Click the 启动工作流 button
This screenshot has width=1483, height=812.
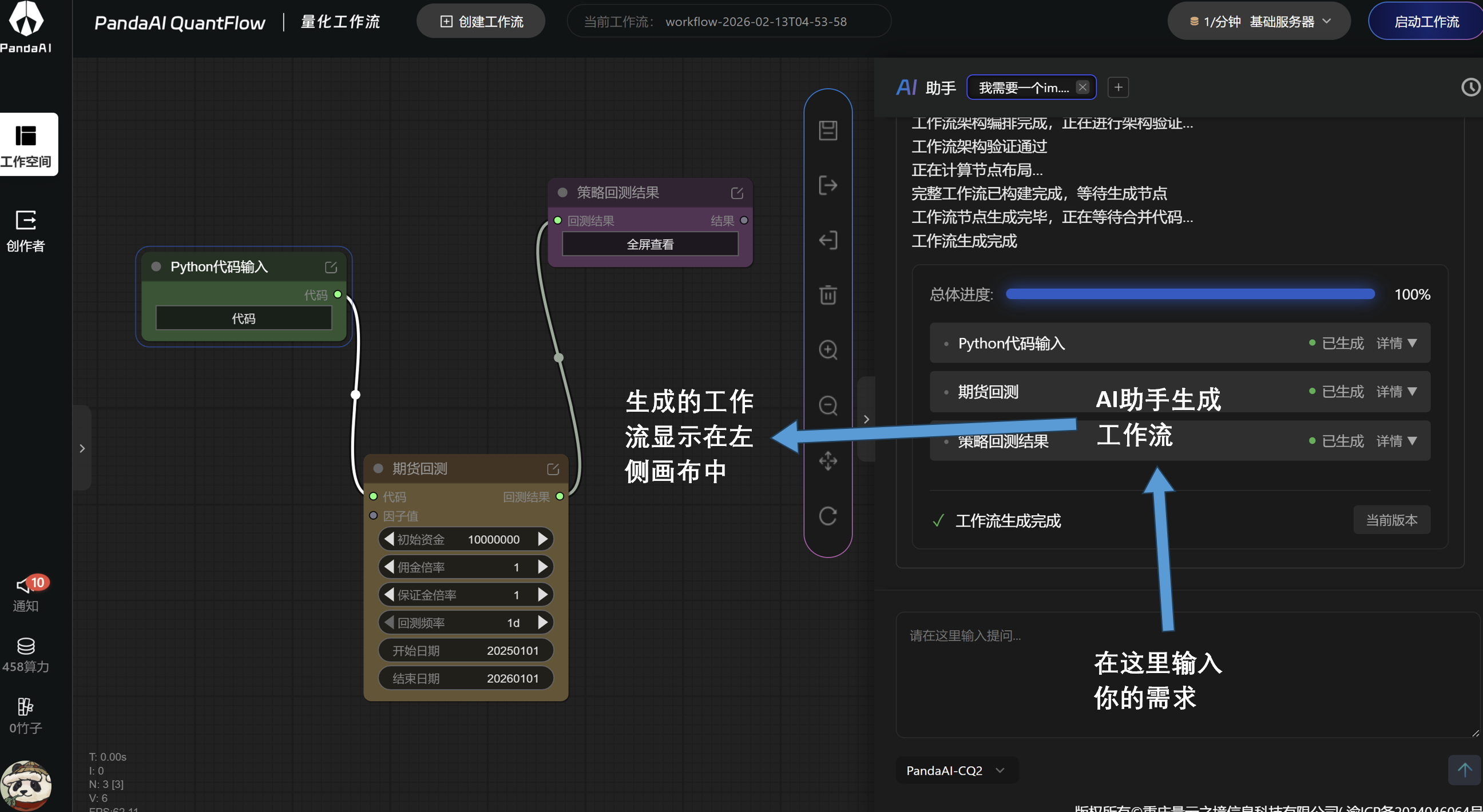[1426, 22]
